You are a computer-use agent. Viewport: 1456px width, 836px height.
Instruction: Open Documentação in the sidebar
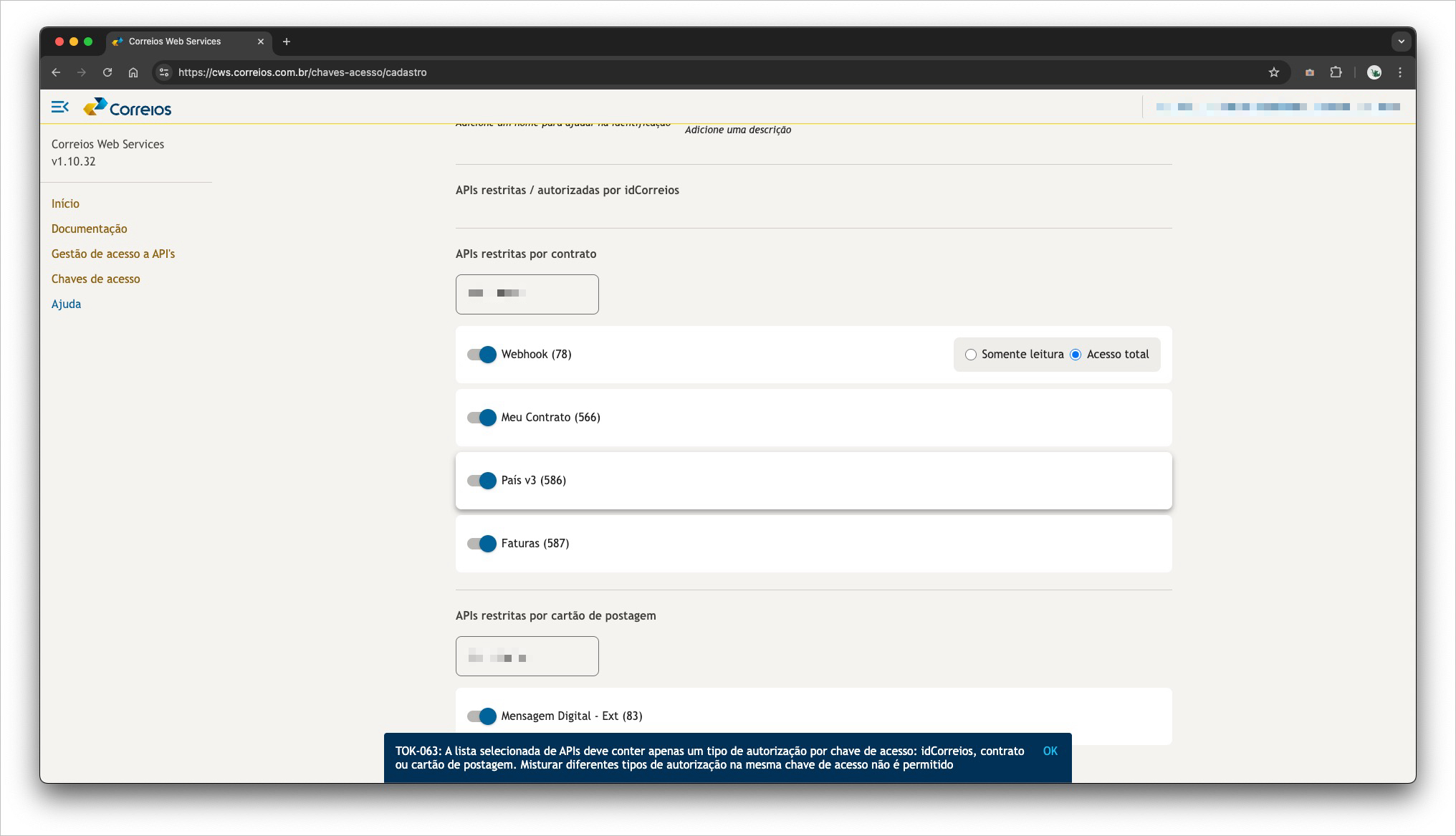pos(89,229)
